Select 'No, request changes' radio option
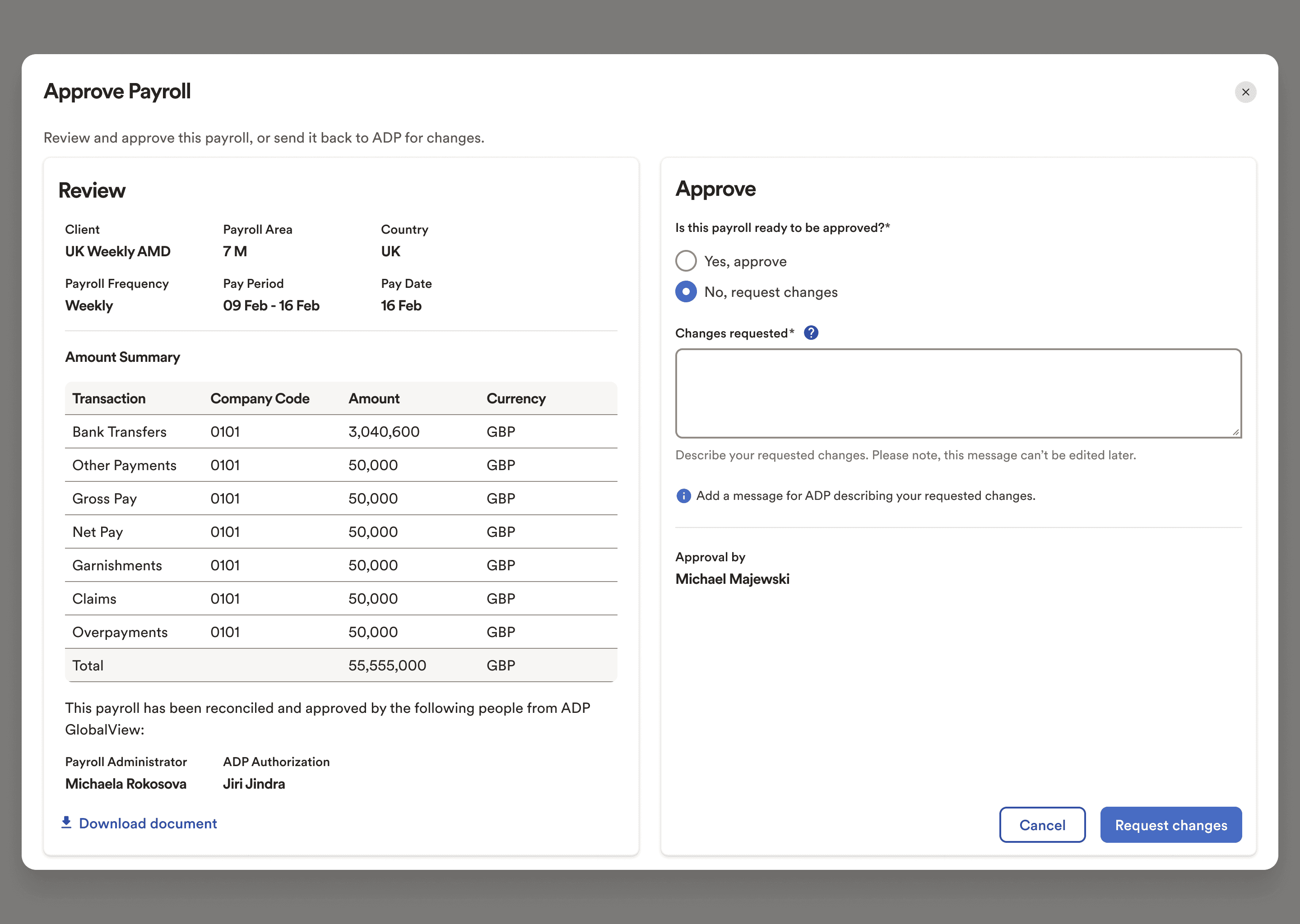This screenshot has width=1300, height=924. (x=686, y=292)
